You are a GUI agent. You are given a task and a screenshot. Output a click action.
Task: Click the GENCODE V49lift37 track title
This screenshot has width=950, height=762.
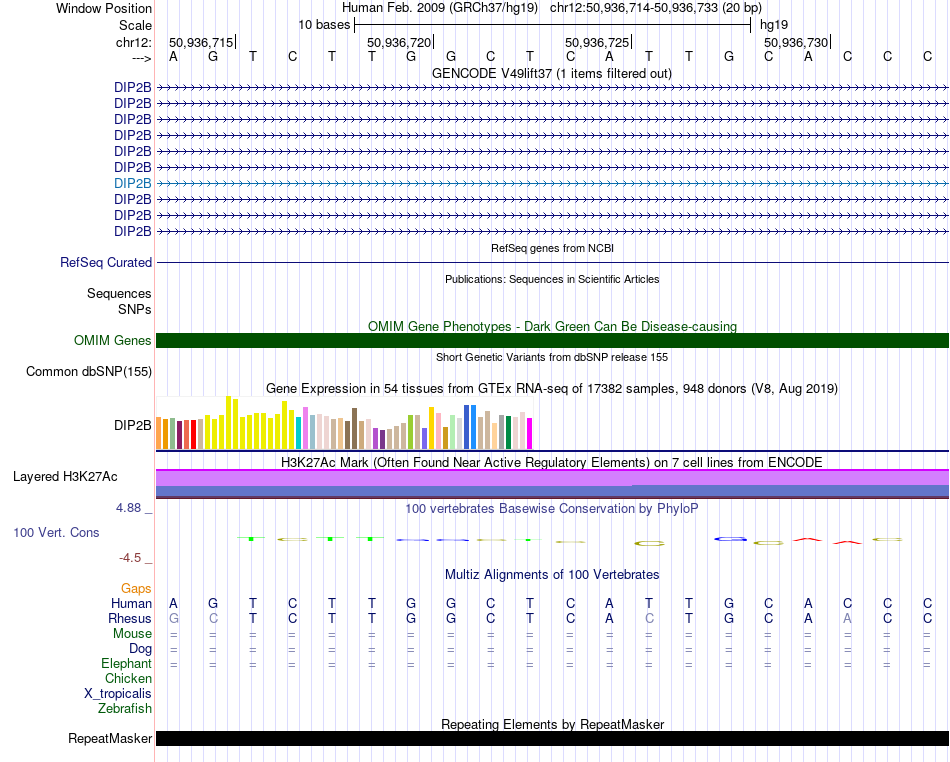coord(551,73)
